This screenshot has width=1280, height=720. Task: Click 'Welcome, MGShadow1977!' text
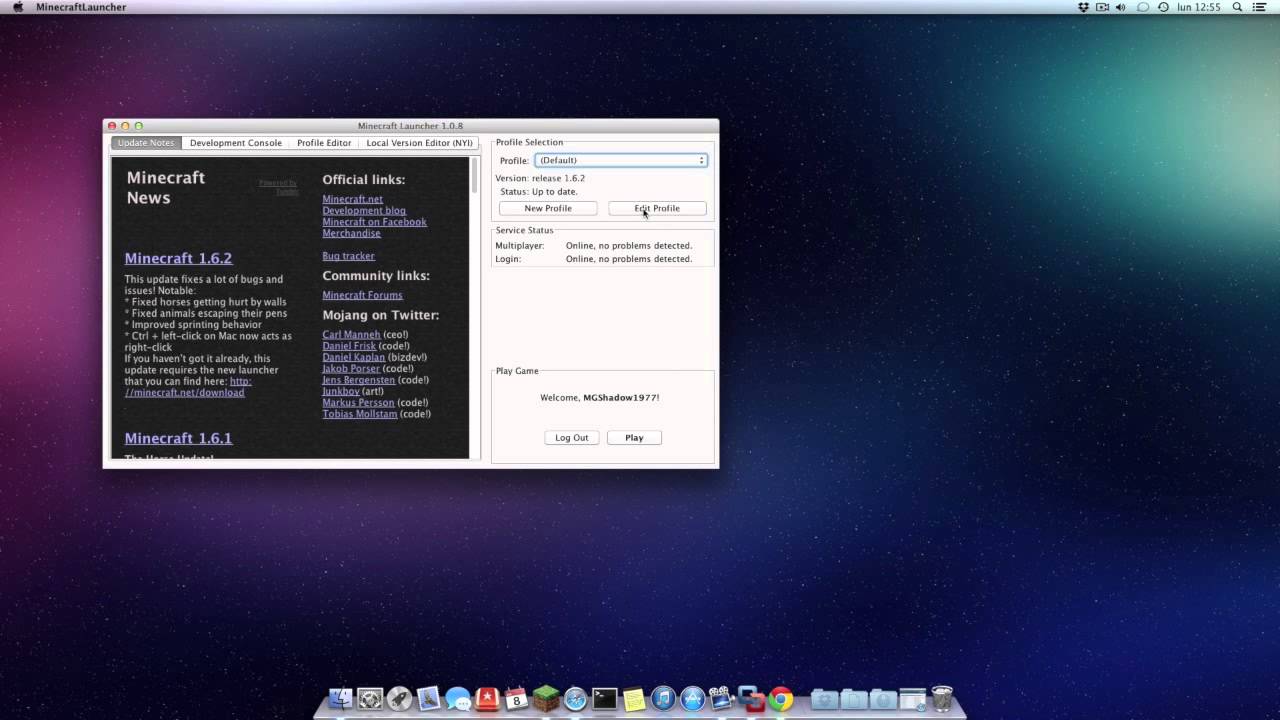click(600, 397)
